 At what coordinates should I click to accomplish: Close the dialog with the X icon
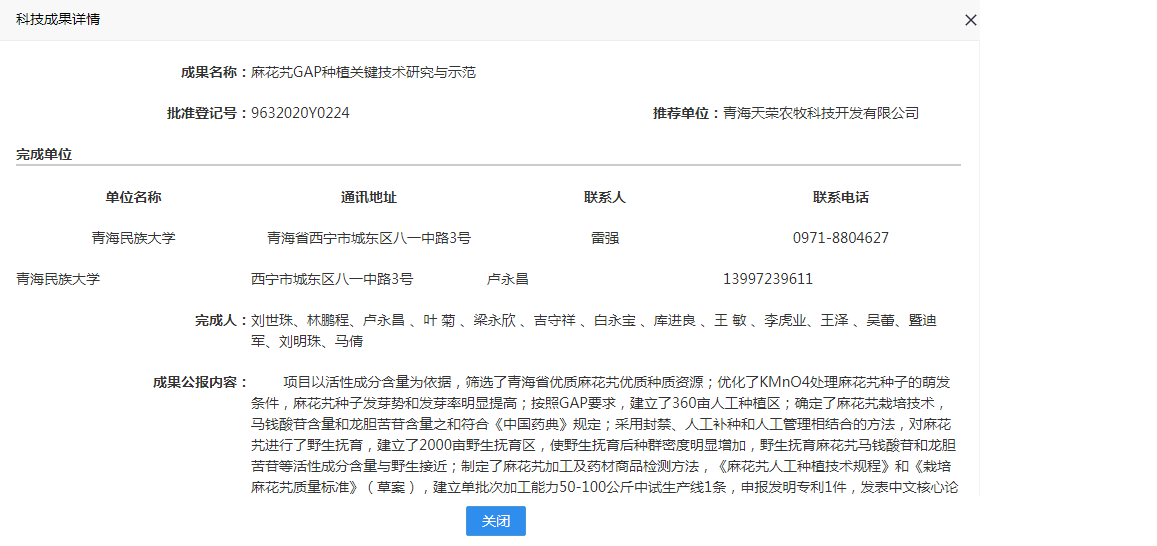[970, 20]
